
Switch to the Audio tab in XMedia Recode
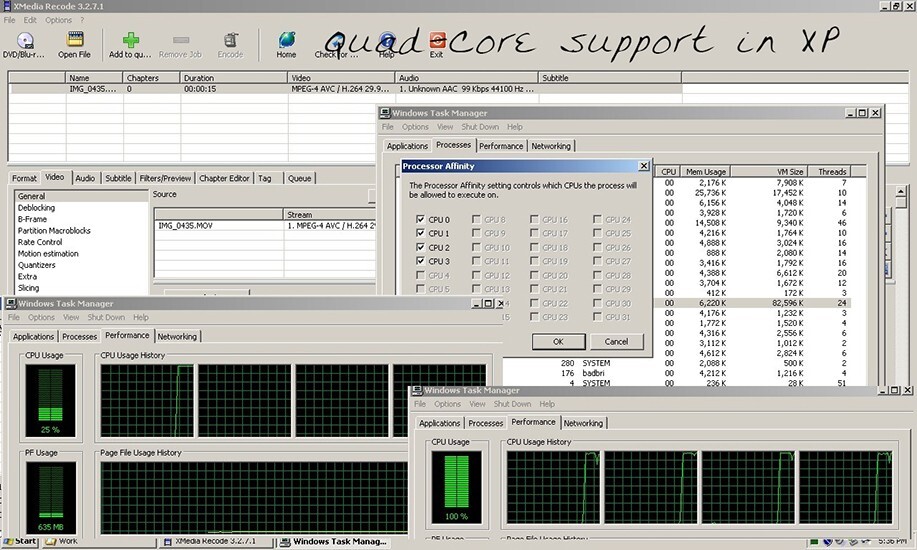pyautogui.click(x=85, y=178)
